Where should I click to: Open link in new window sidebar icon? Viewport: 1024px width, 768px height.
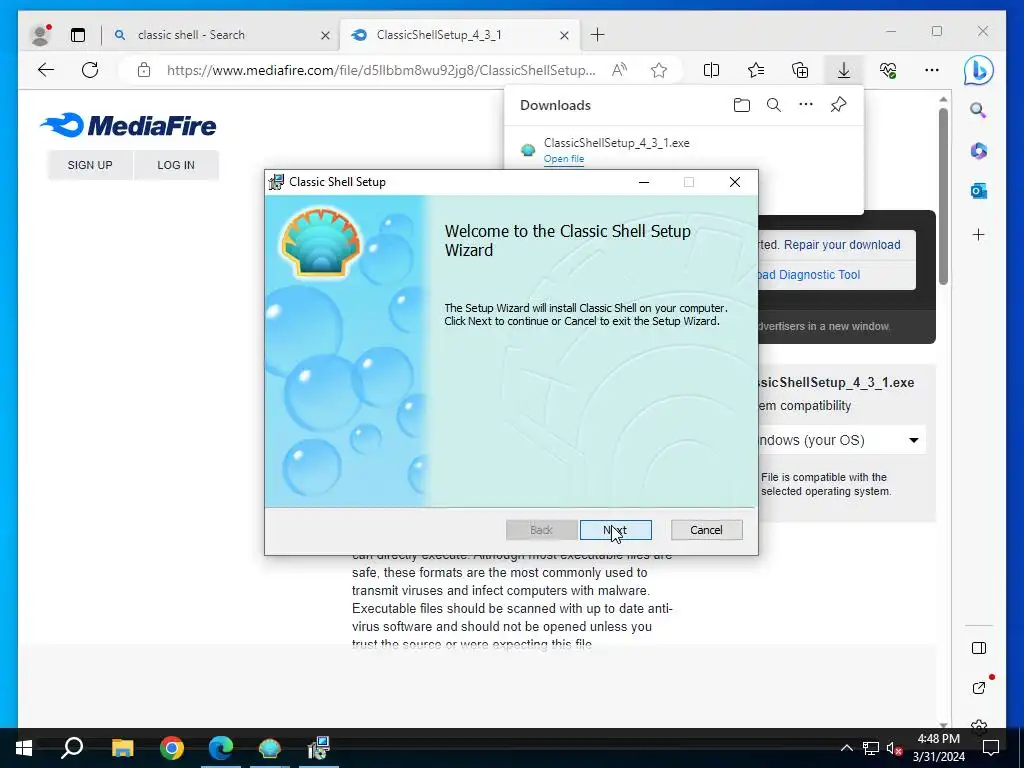pyautogui.click(x=978, y=687)
